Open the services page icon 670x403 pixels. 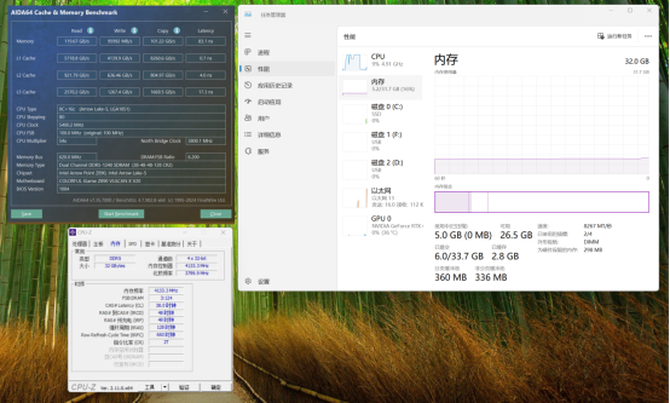coord(248,151)
